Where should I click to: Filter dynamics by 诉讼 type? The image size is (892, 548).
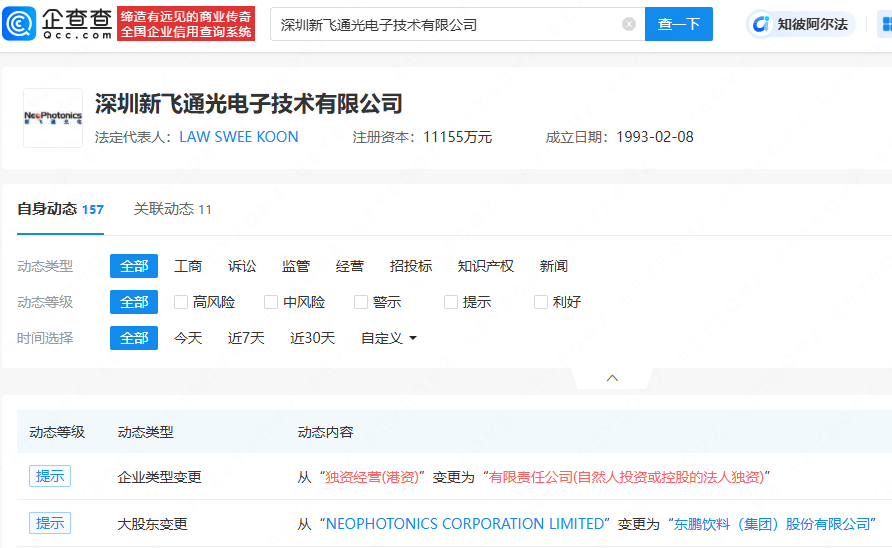coord(242,266)
